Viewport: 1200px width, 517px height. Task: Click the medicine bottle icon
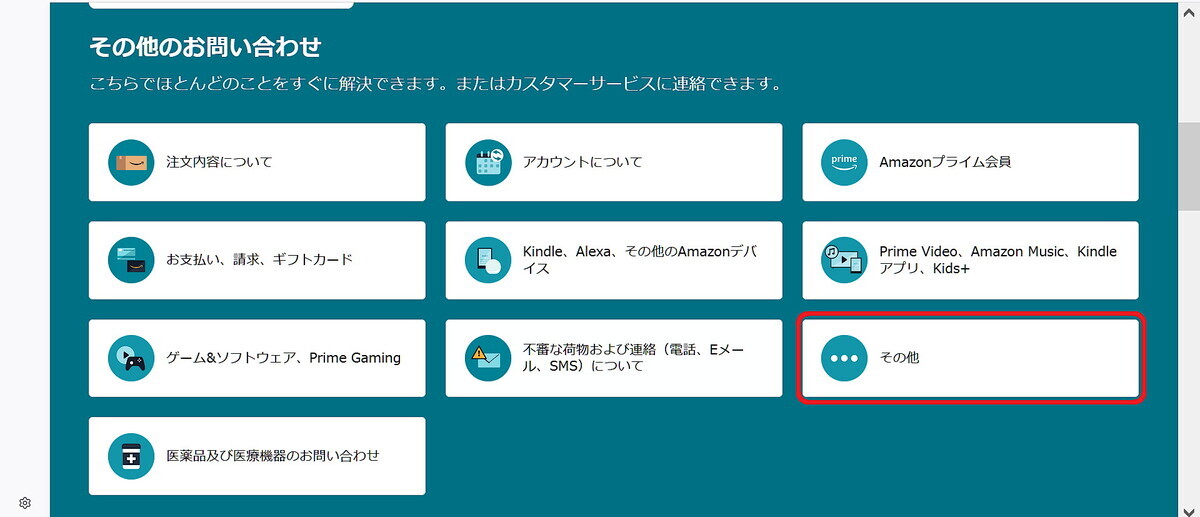click(131, 456)
